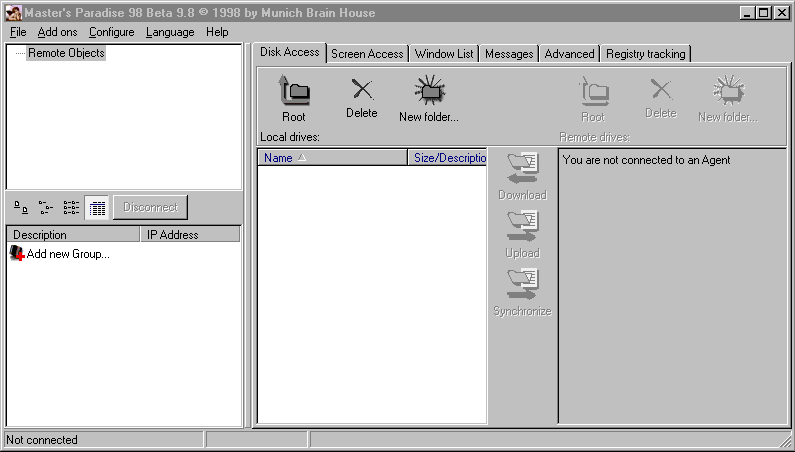Sort local files by Name column
This screenshot has width=795, height=452.
(332, 158)
